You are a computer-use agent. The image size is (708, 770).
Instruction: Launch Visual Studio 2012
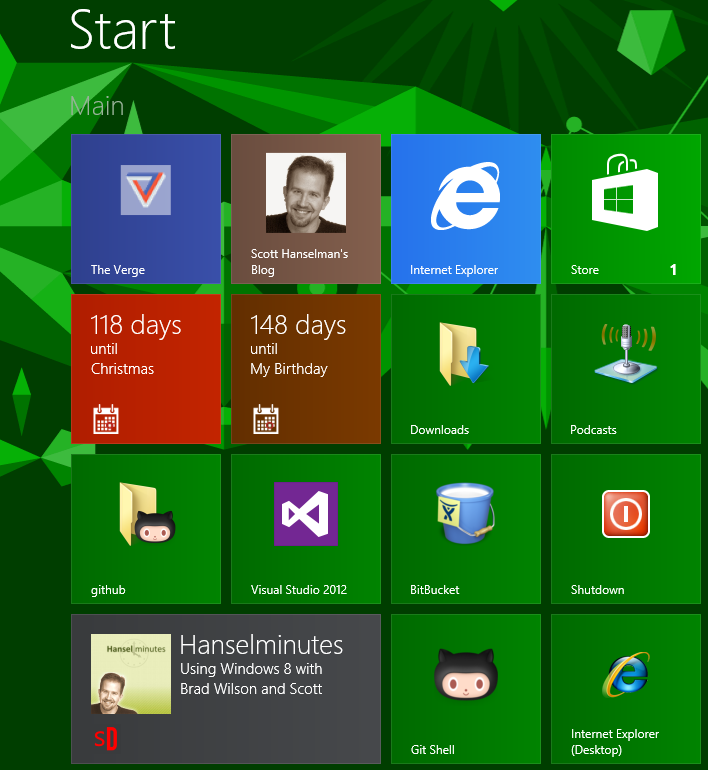pyautogui.click(x=306, y=528)
